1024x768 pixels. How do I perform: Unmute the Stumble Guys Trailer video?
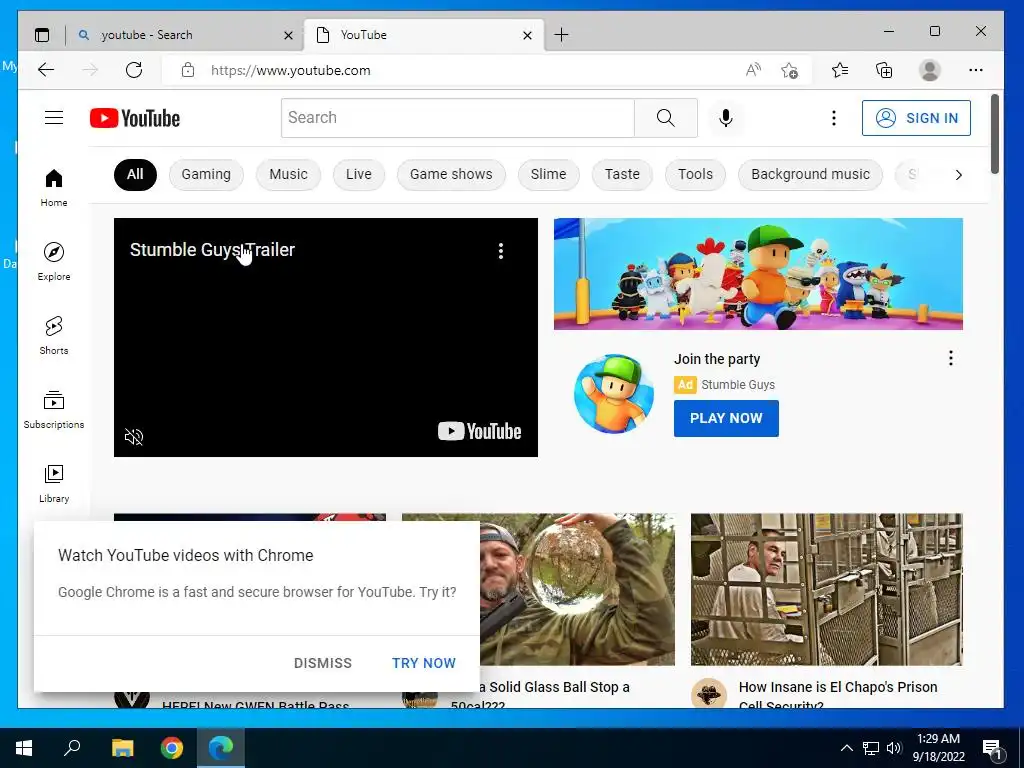tap(134, 437)
